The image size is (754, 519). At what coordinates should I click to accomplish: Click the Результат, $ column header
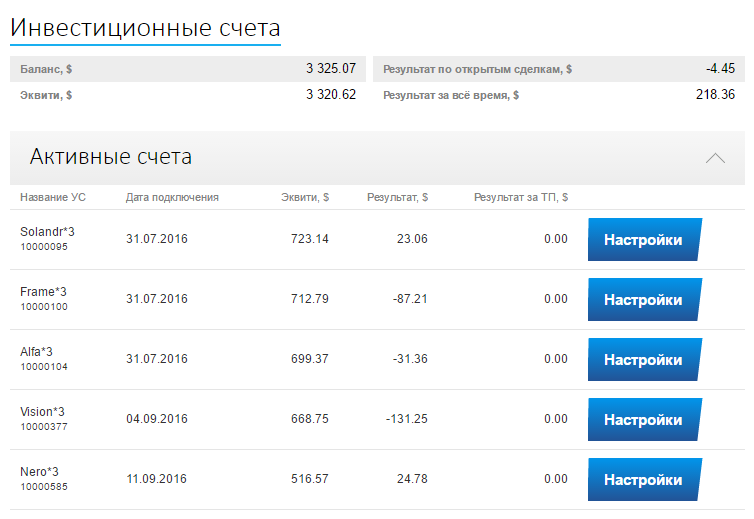[x=397, y=198]
